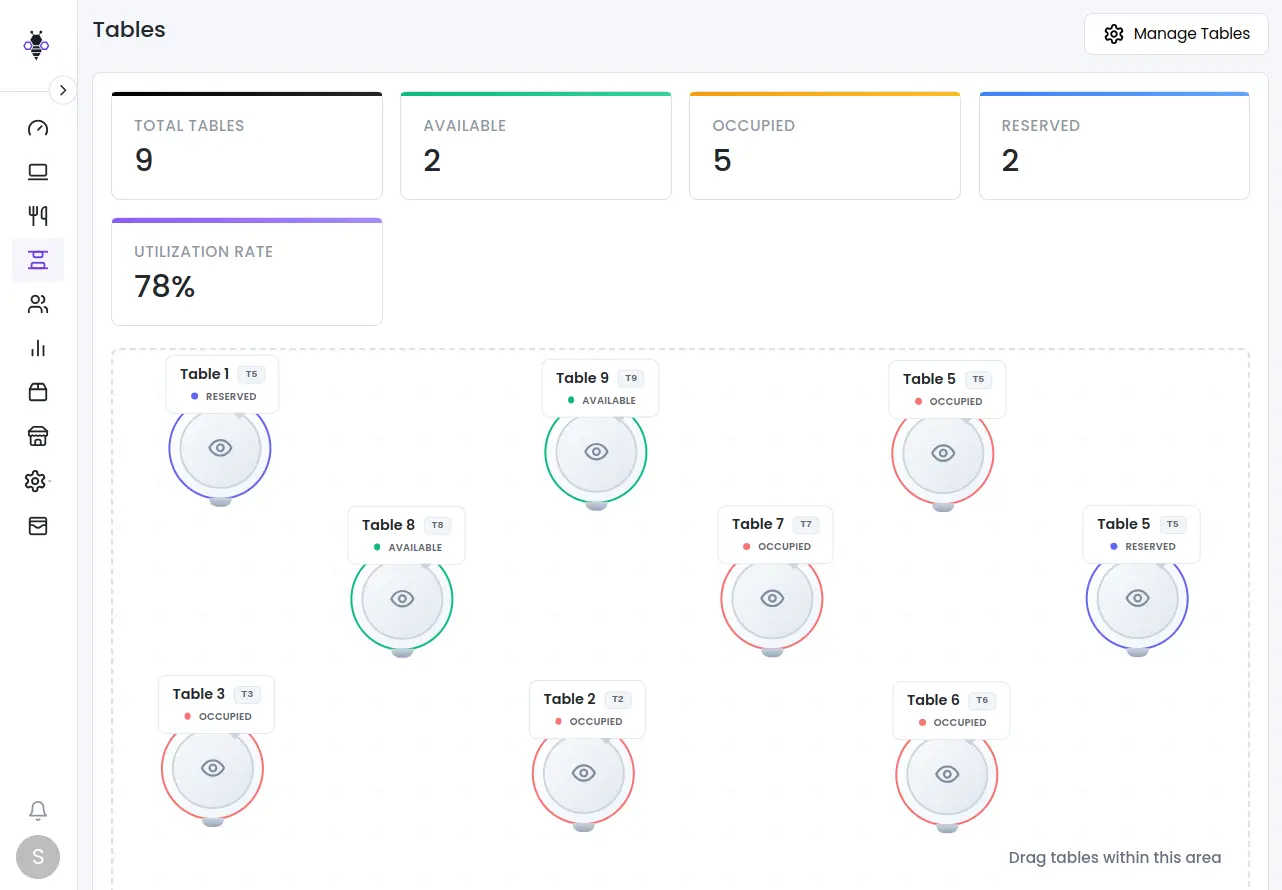
Task: Select the Available summary card
Action: click(x=535, y=147)
